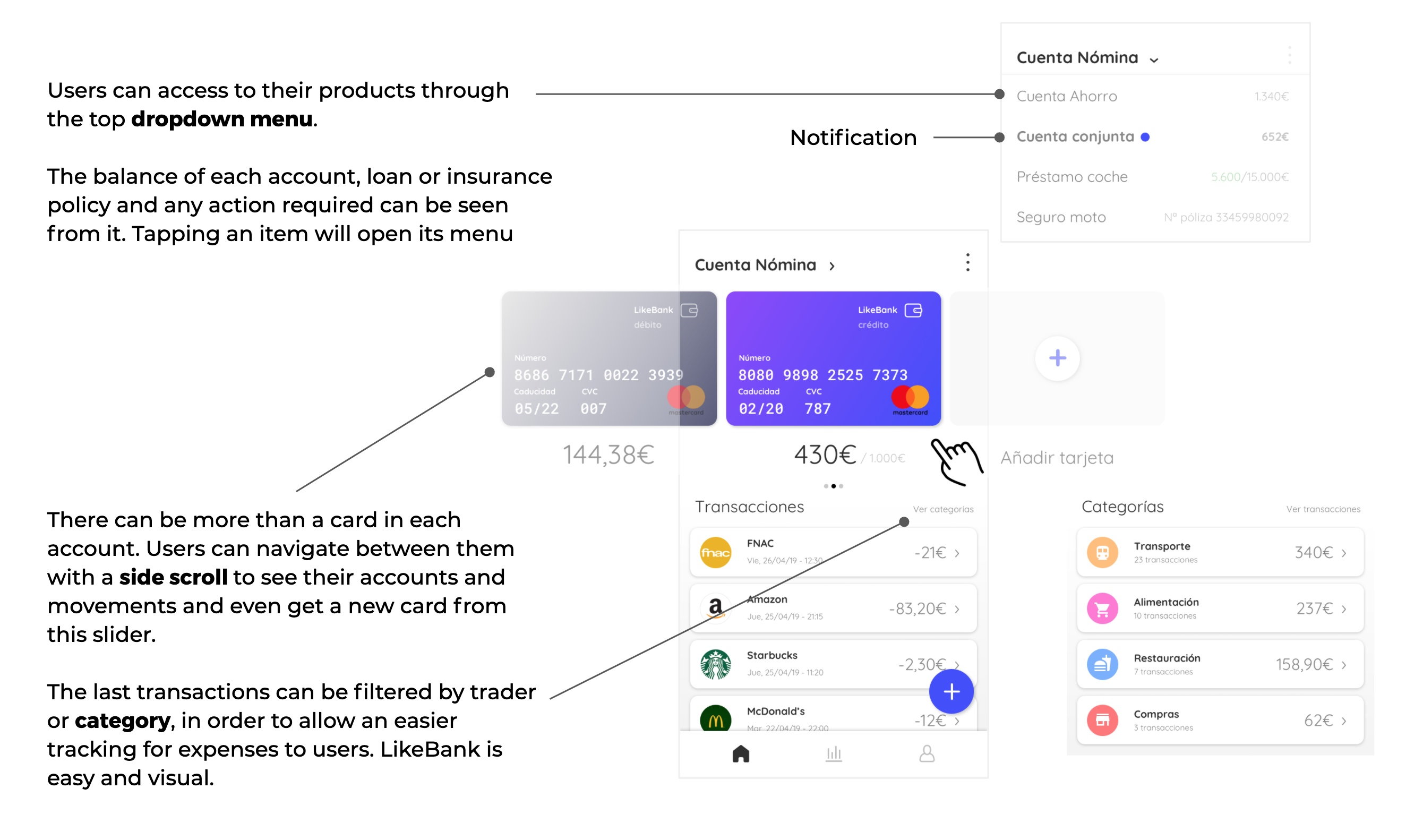Expand the Restauración category chevron

point(1343,665)
